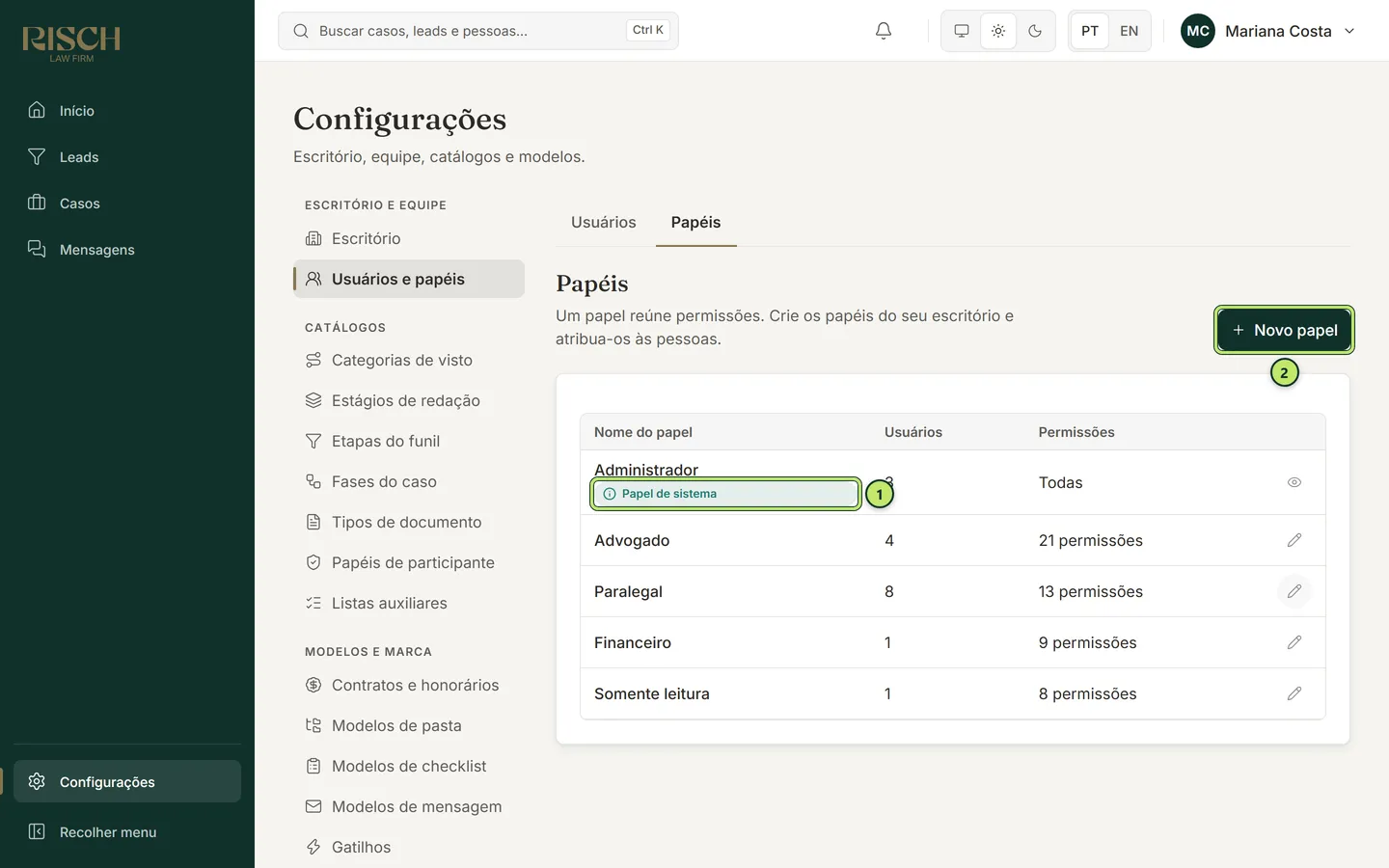Edit the Financeiro role pencil icon
1389x868 pixels.
[x=1294, y=642]
